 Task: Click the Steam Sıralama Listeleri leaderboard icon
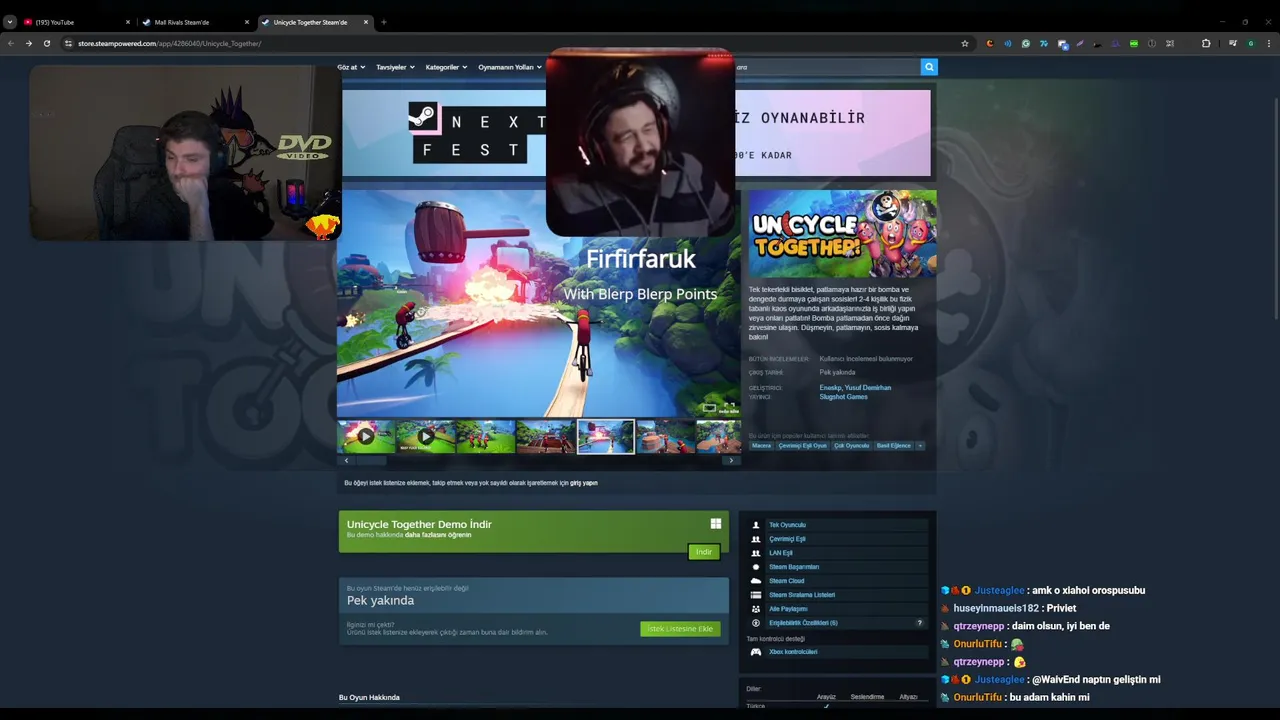[756, 595]
